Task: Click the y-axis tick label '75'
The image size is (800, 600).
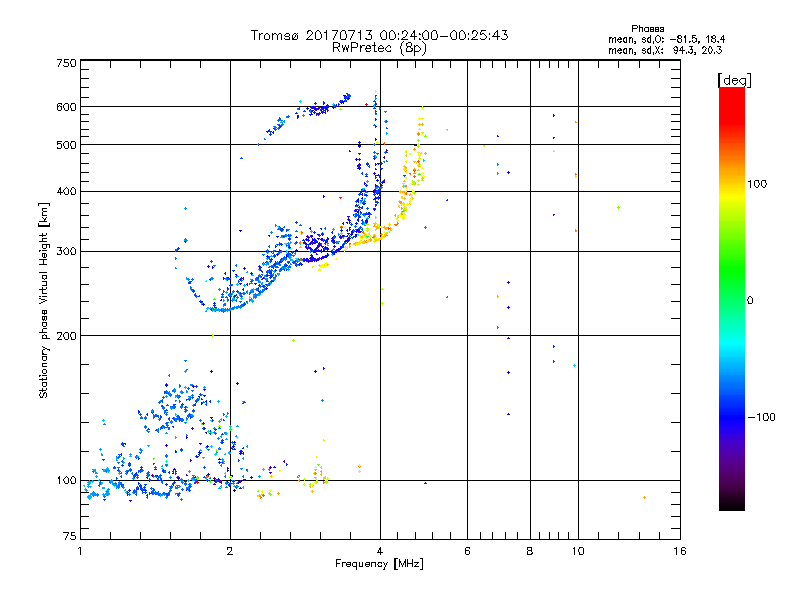Action: pyautogui.click(x=70, y=536)
